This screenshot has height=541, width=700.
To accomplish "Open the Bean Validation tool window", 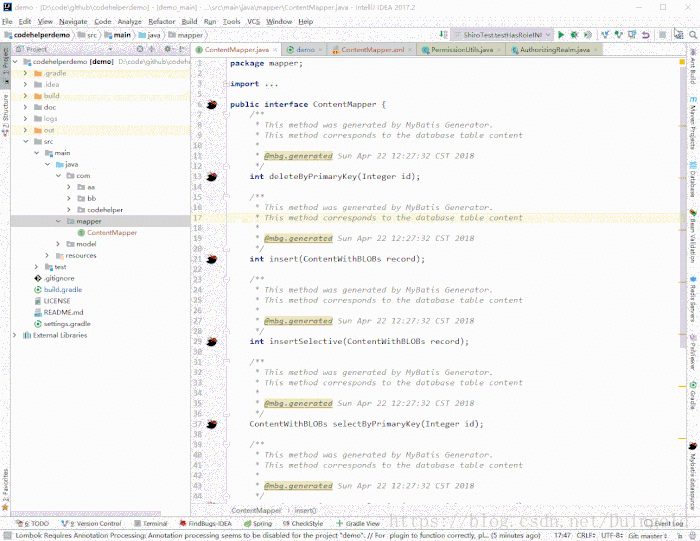I will tap(693, 237).
